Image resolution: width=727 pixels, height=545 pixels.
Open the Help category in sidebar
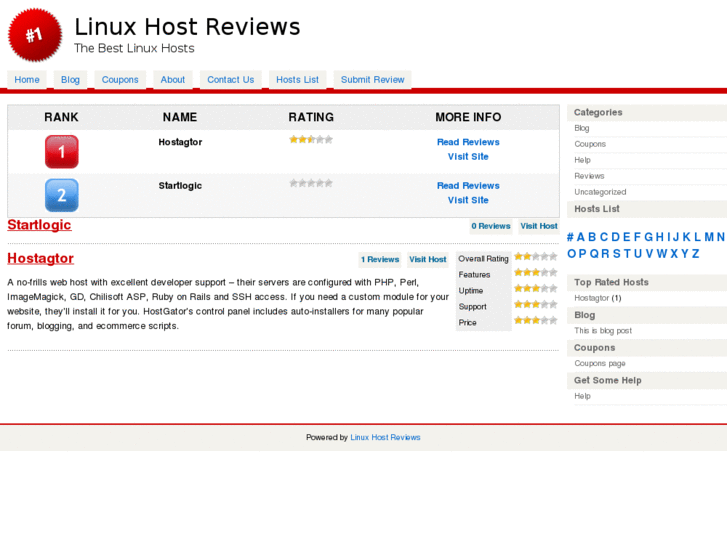click(x=582, y=160)
